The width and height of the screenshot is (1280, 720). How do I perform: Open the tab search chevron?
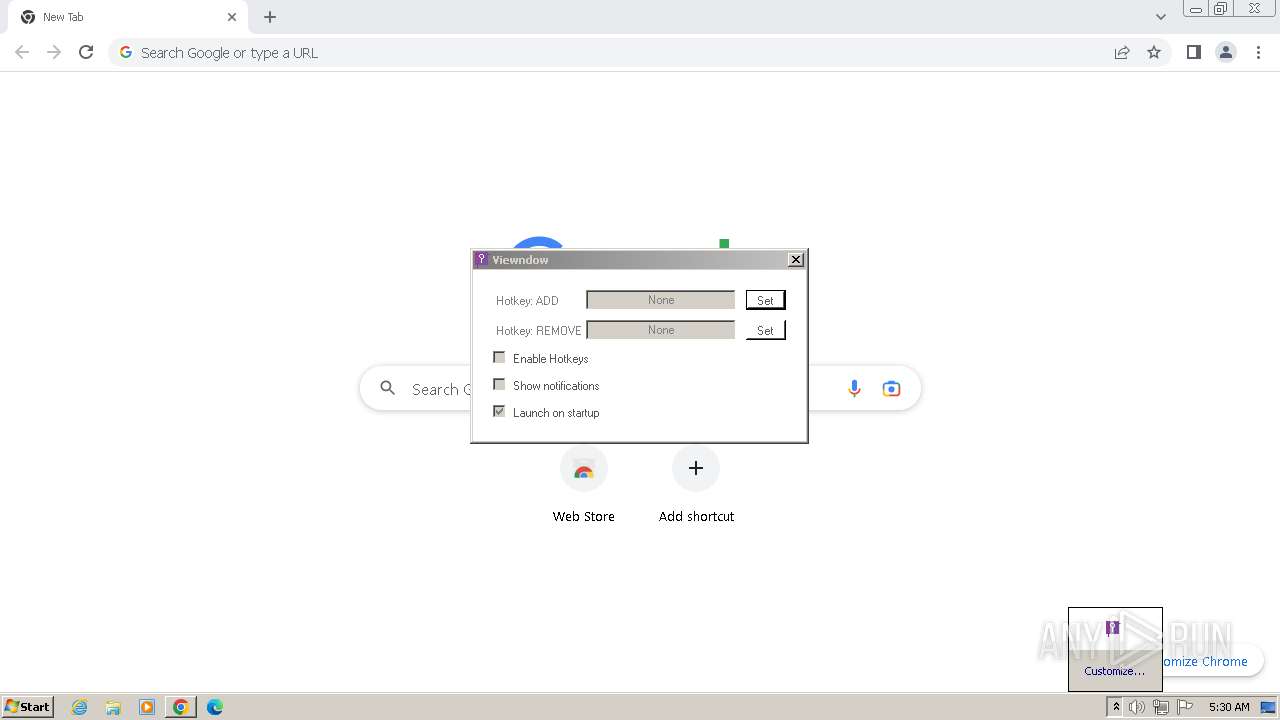click(1160, 17)
